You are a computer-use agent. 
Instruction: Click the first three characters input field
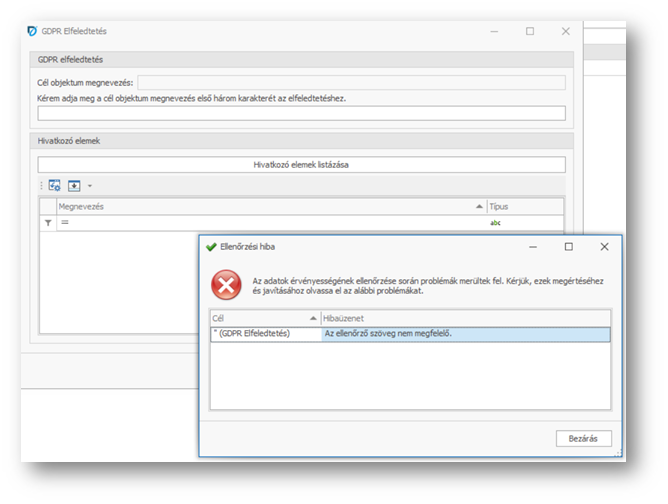pos(301,113)
